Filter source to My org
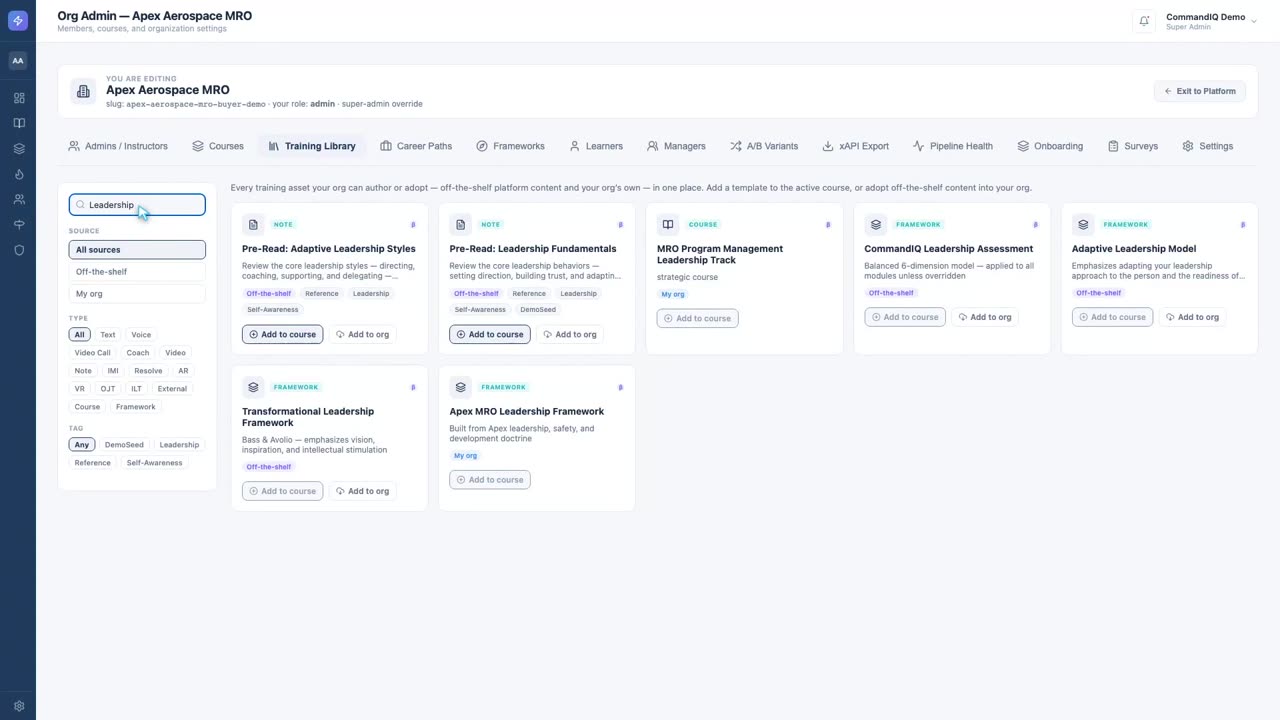Screen dimensions: 1280x720 tap(137, 294)
